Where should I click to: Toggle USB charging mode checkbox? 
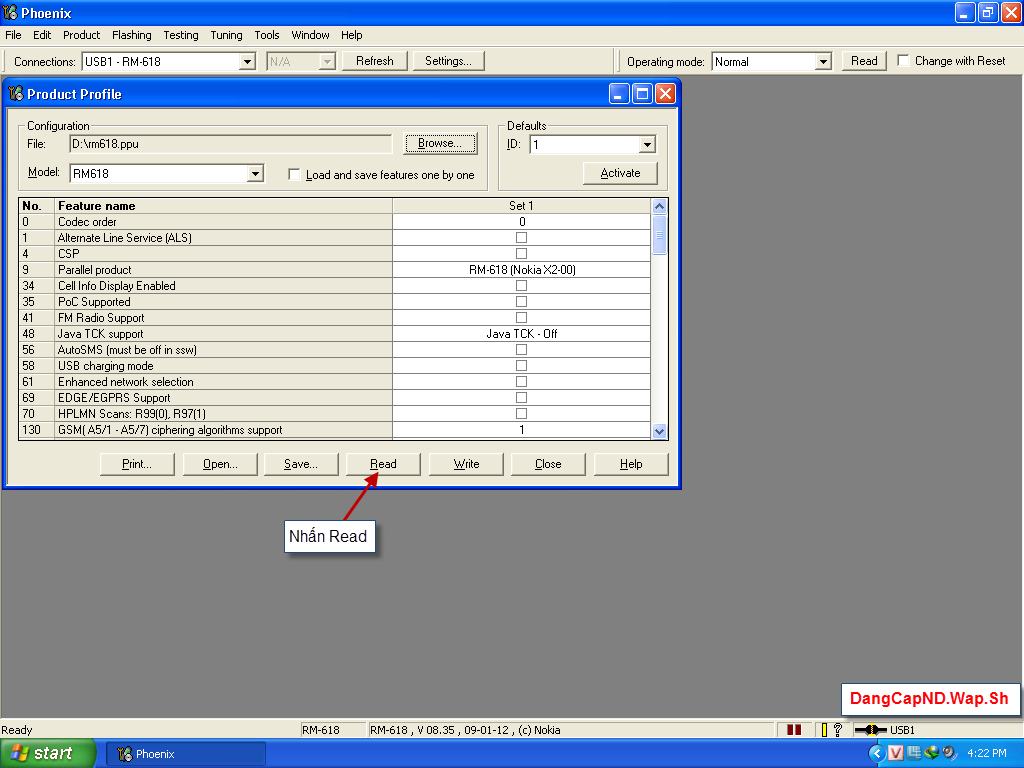pyautogui.click(x=521, y=366)
